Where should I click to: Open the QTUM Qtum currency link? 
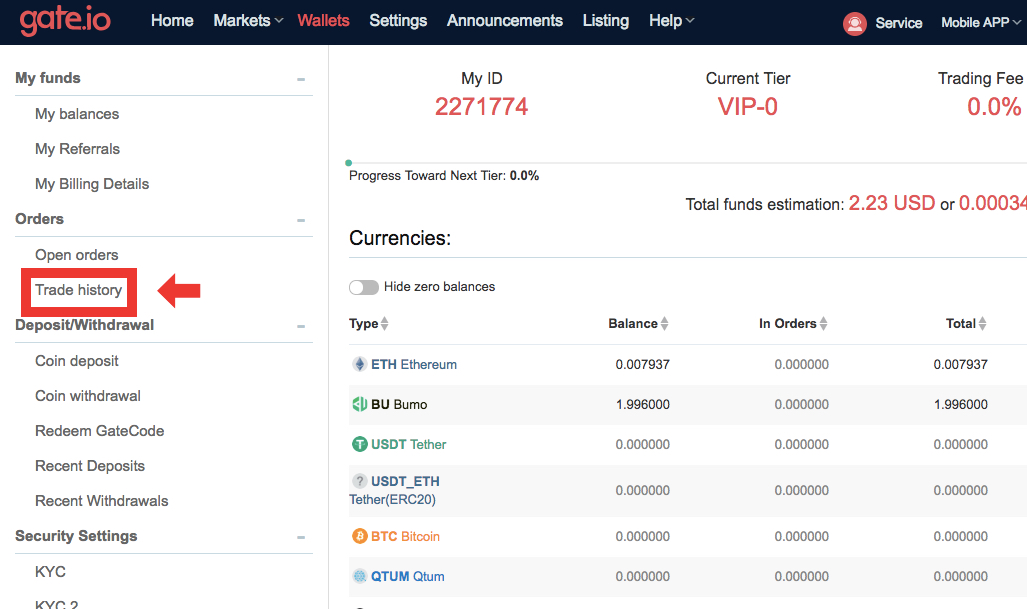click(x=407, y=576)
